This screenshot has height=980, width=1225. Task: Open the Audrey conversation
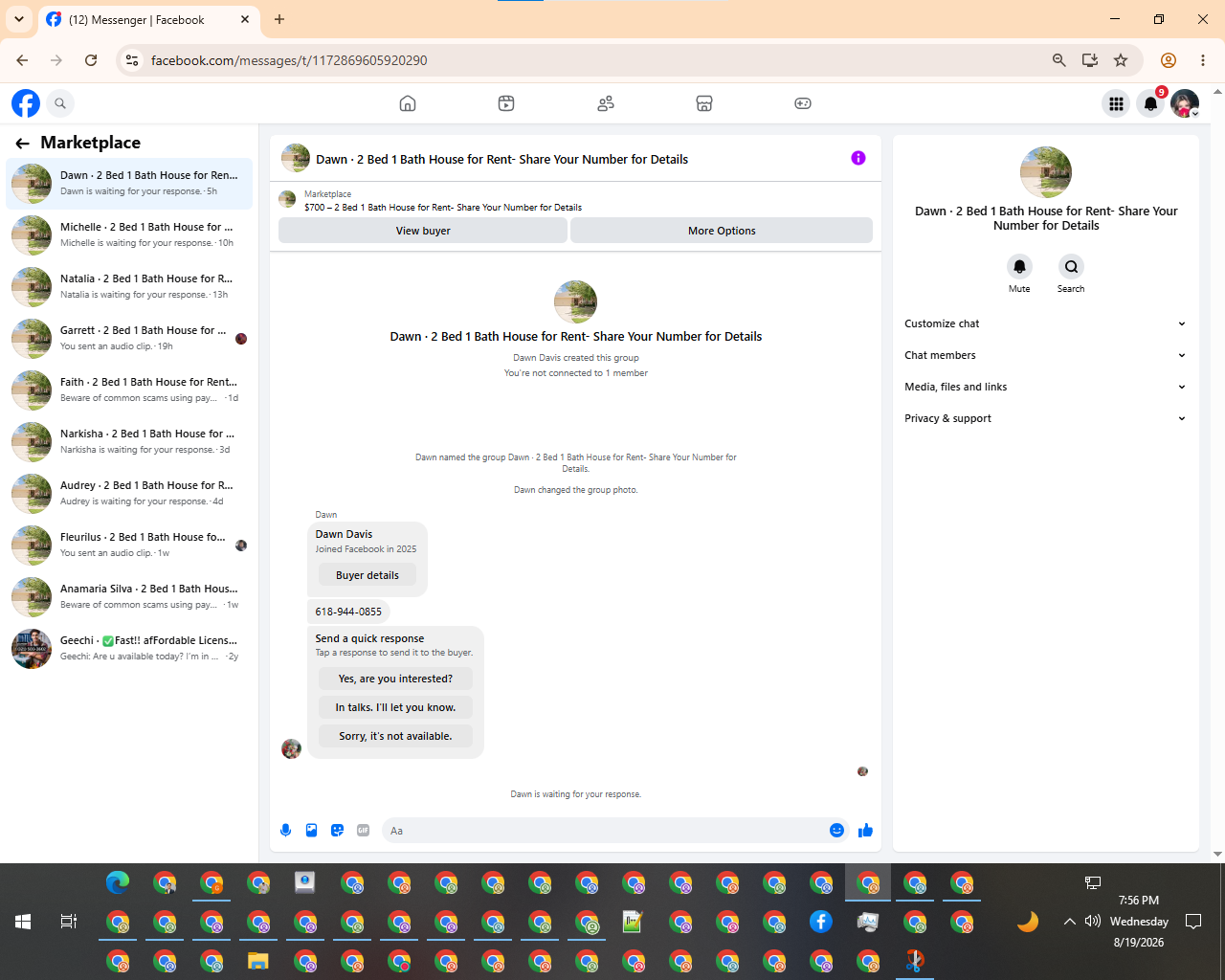click(129, 493)
